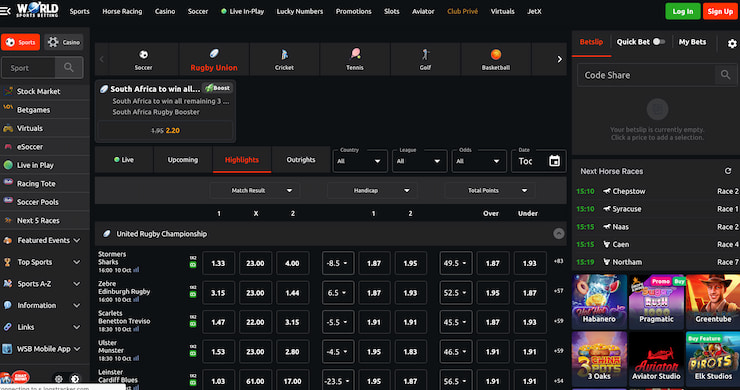The image size is (740, 390).
Task: Switch to the Live tab
Action: pyautogui.click(x=124, y=160)
